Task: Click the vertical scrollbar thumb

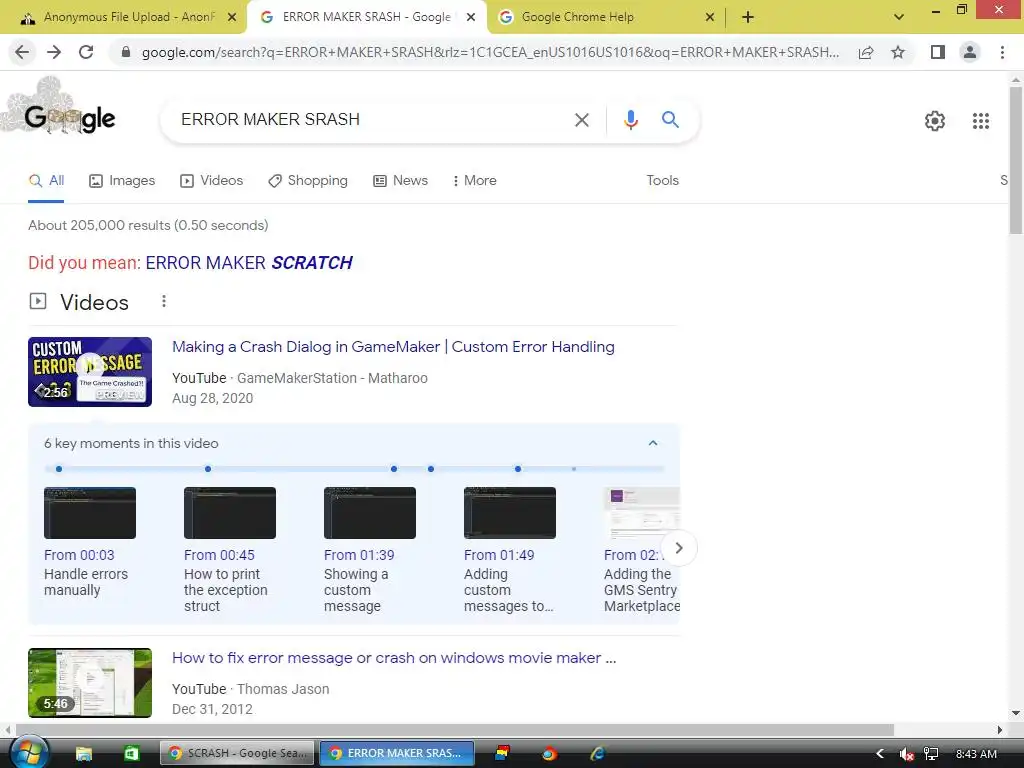Action: pos(1016,160)
